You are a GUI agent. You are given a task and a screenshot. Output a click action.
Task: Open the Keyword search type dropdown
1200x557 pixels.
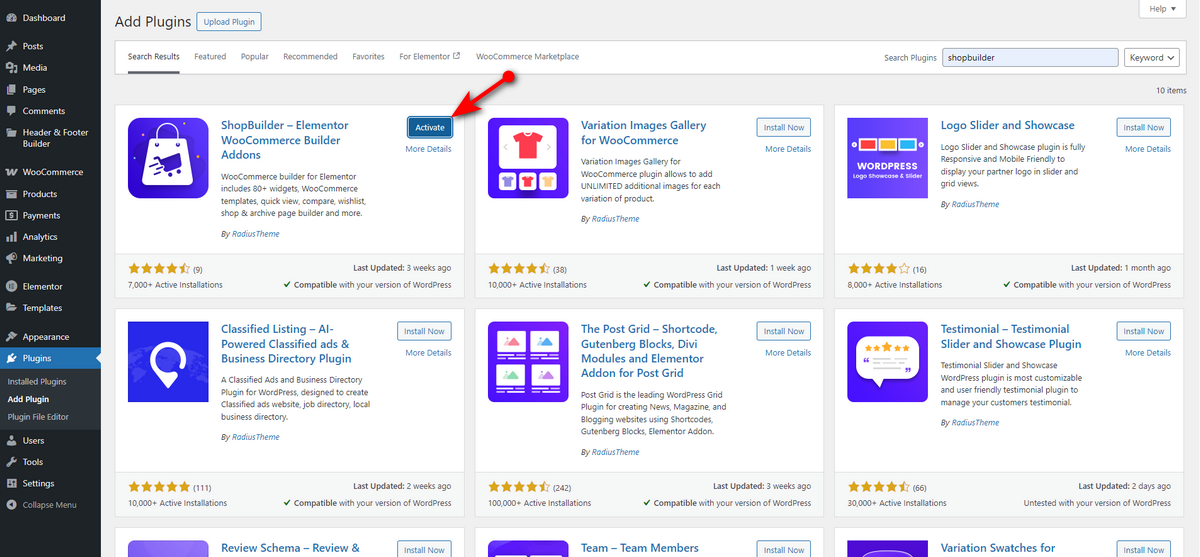click(1152, 57)
